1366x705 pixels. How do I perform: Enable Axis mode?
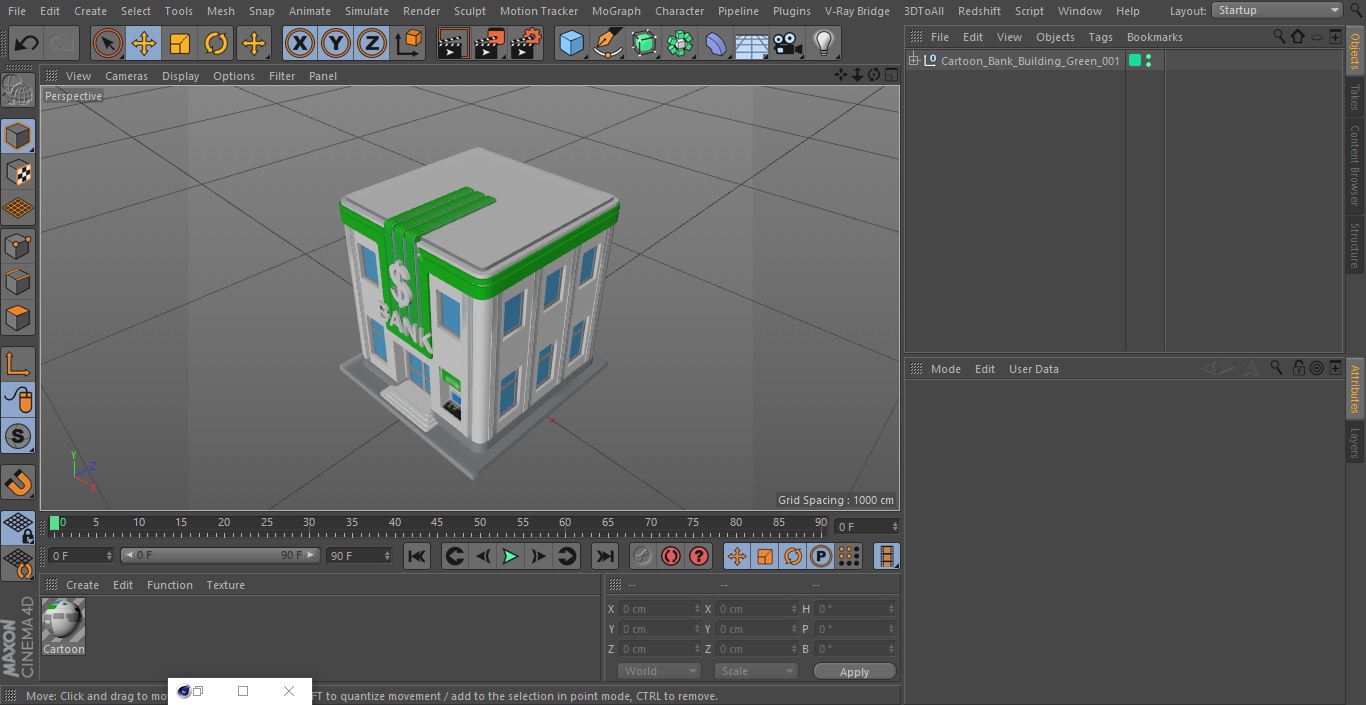tap(18, 363)
